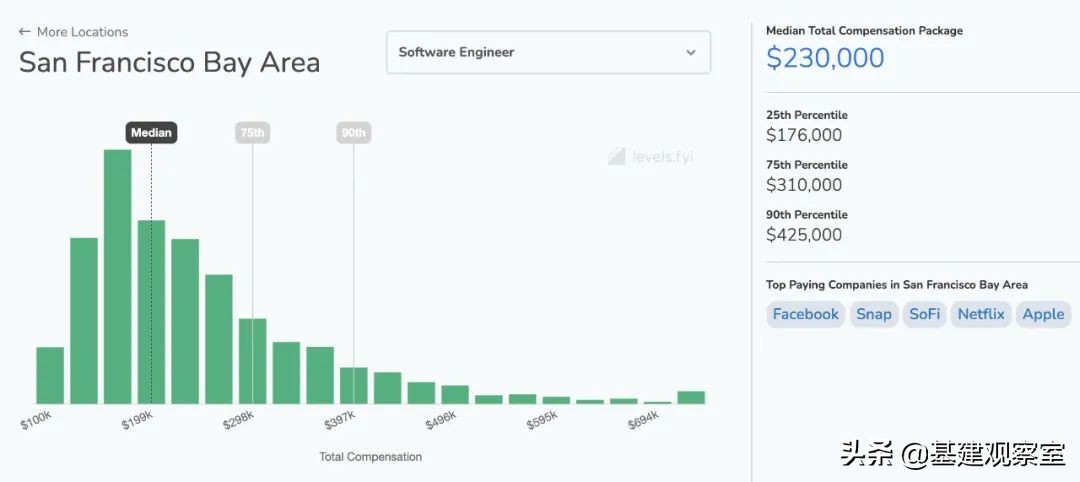Image resolution: width=1080 pixels, height=482 pixels.
Task: Click the first histogram bar at $100k
Action: 50,375
